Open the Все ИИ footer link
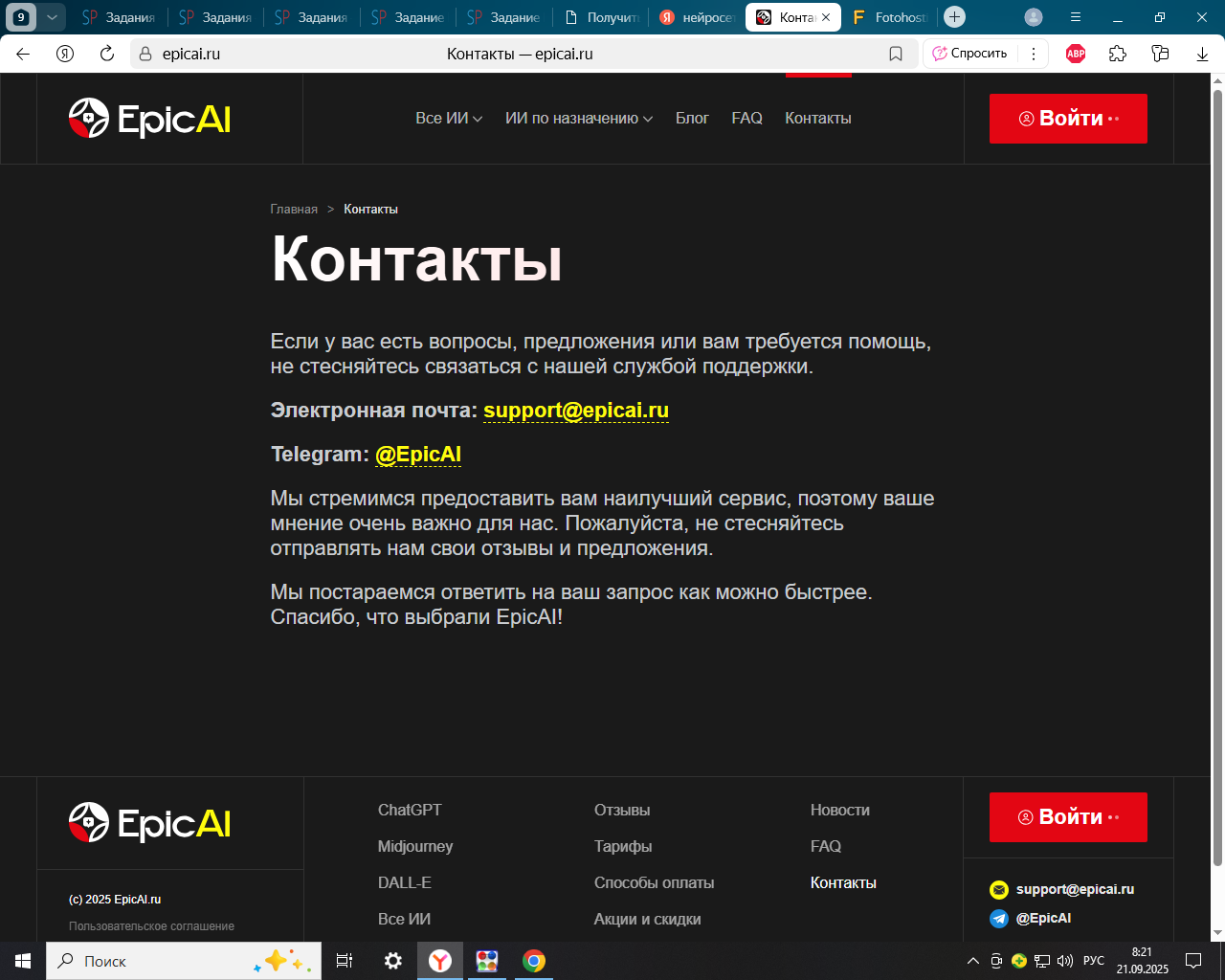 click(404, 920)
